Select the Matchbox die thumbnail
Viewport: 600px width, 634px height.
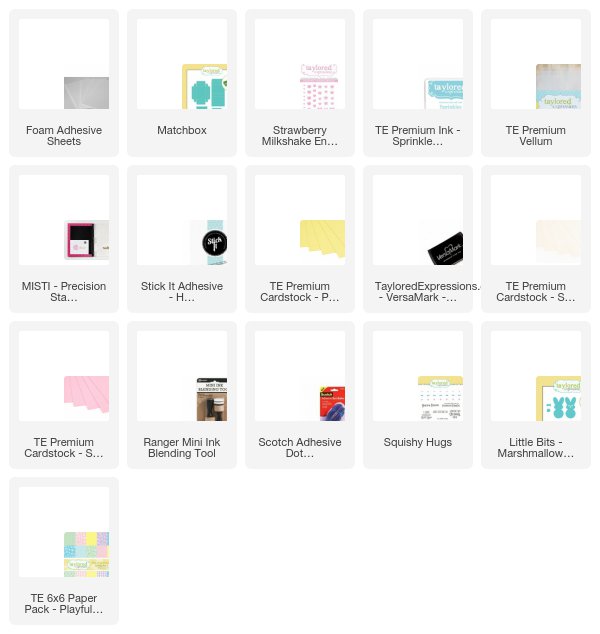[x=205, y=87]
